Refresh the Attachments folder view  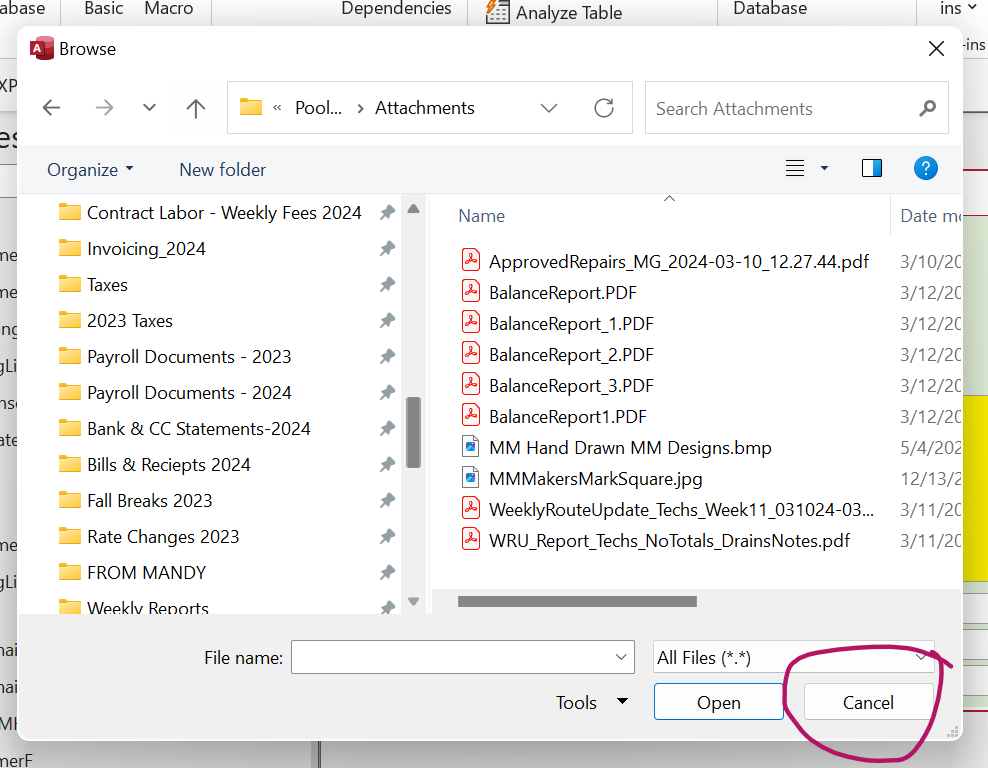click(x=603, y=108)
